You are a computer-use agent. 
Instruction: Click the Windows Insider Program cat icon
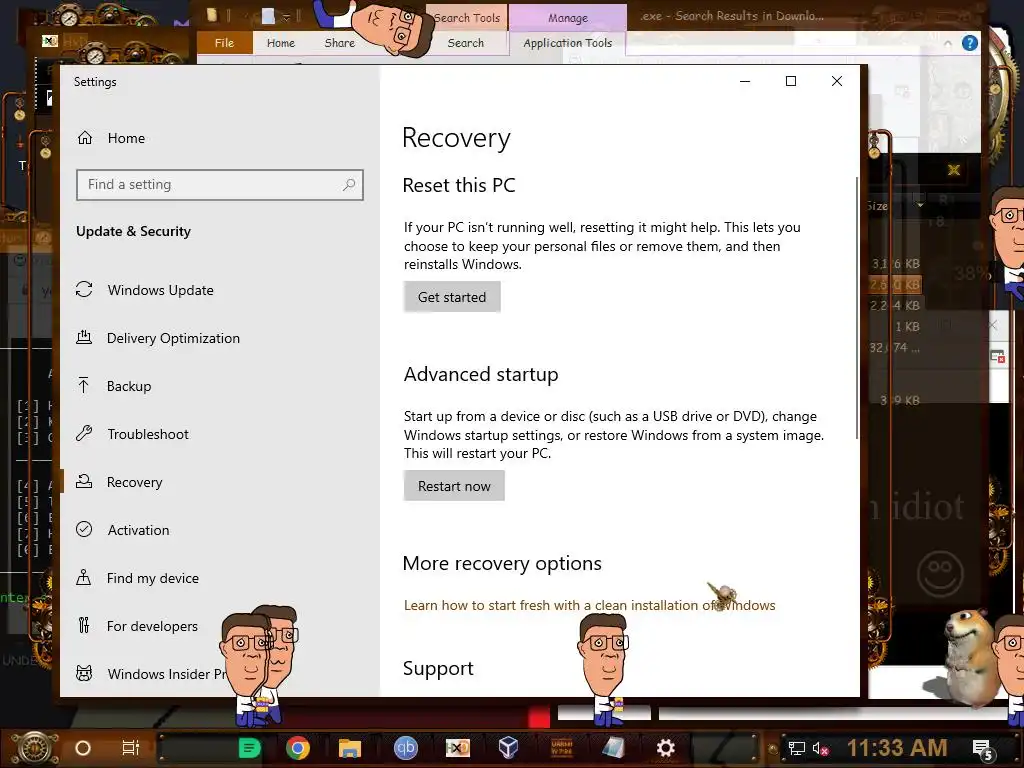[84, 673]
